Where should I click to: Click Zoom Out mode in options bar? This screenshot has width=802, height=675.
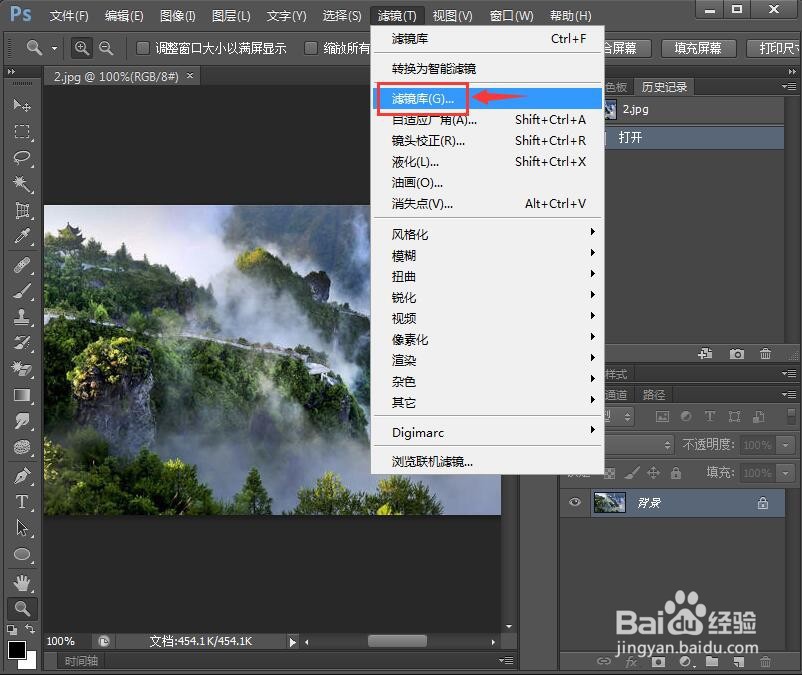pyautogui.click(x=106, y=48)
